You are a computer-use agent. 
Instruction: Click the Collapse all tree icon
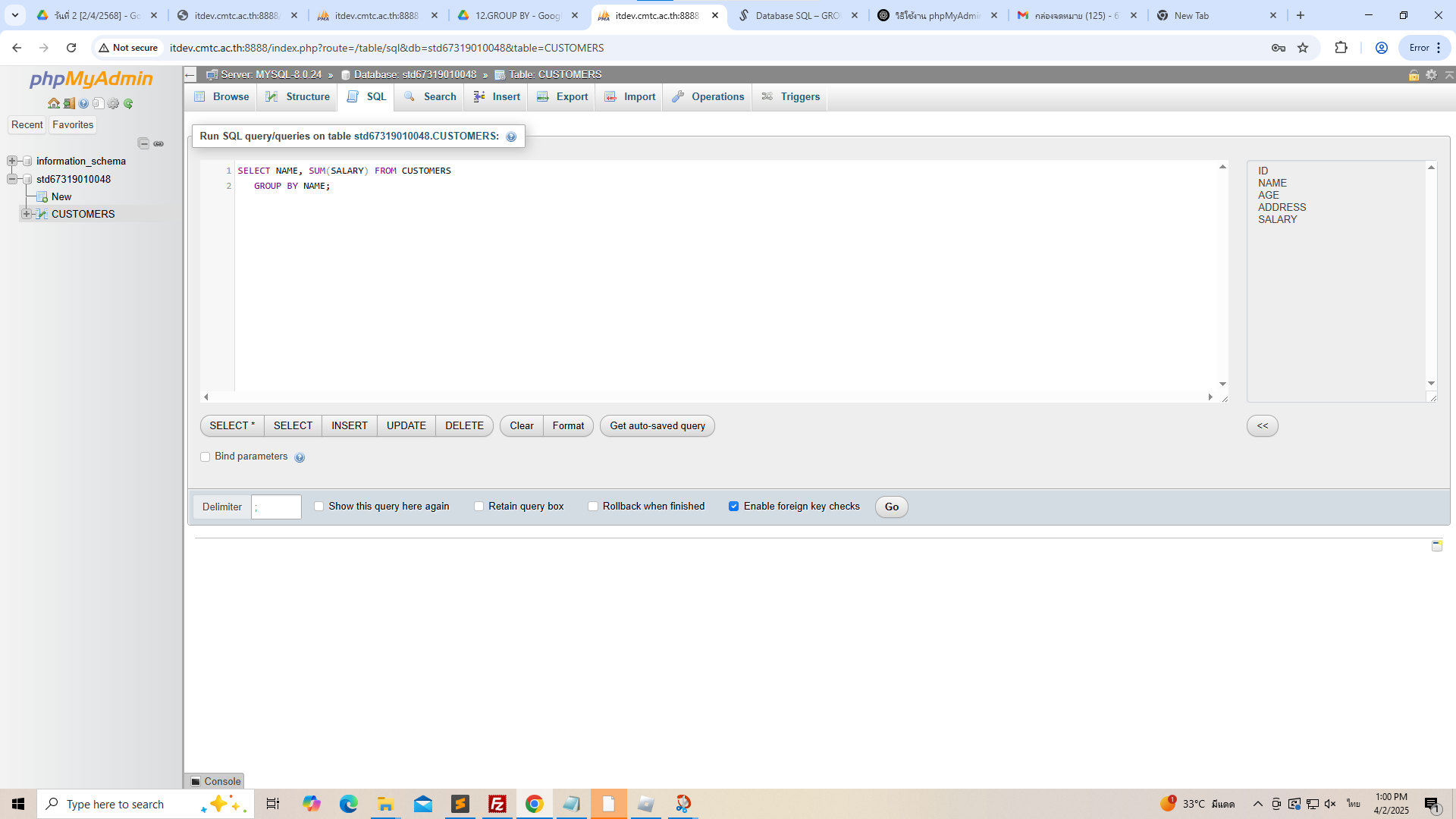tap(143, 143)
